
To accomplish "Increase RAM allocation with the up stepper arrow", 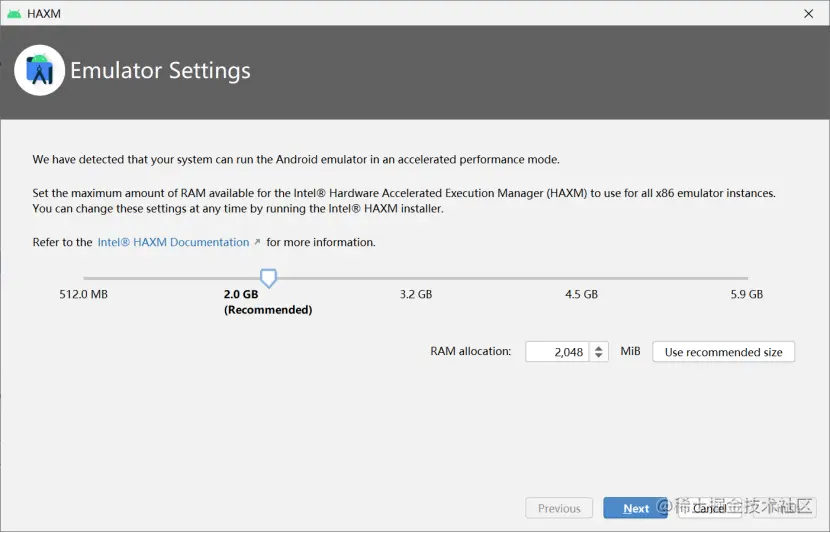I will click(x=599, y=348).
